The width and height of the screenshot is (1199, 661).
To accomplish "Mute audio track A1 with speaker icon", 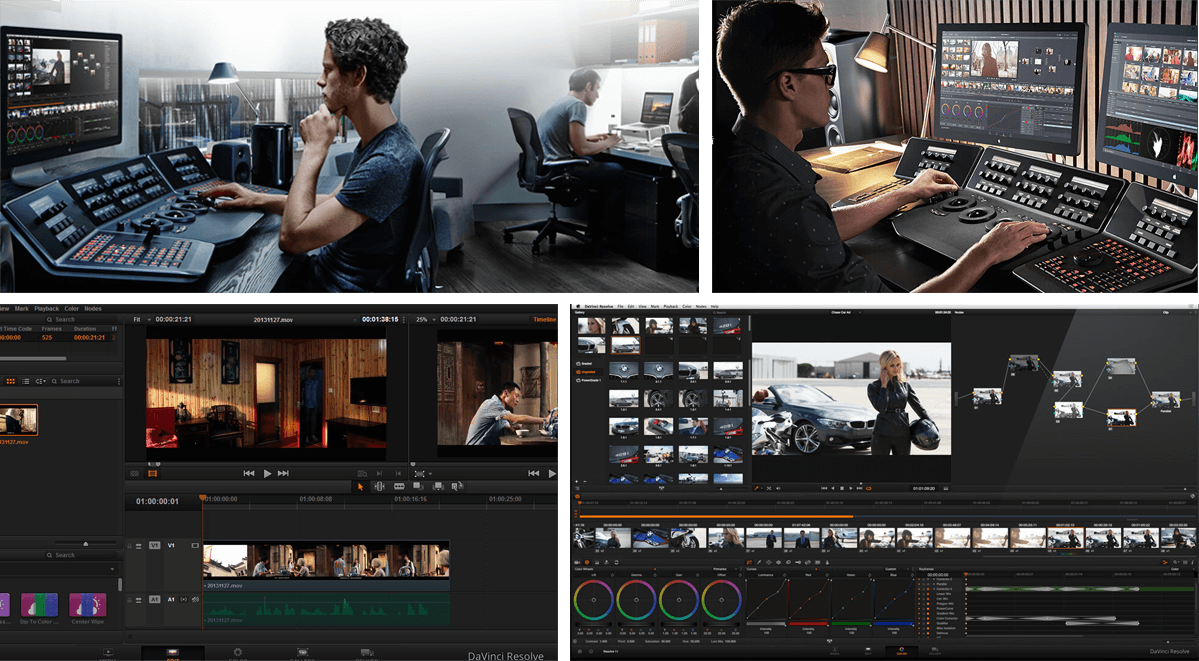I will pyautogui.click(x=195, y=599).
